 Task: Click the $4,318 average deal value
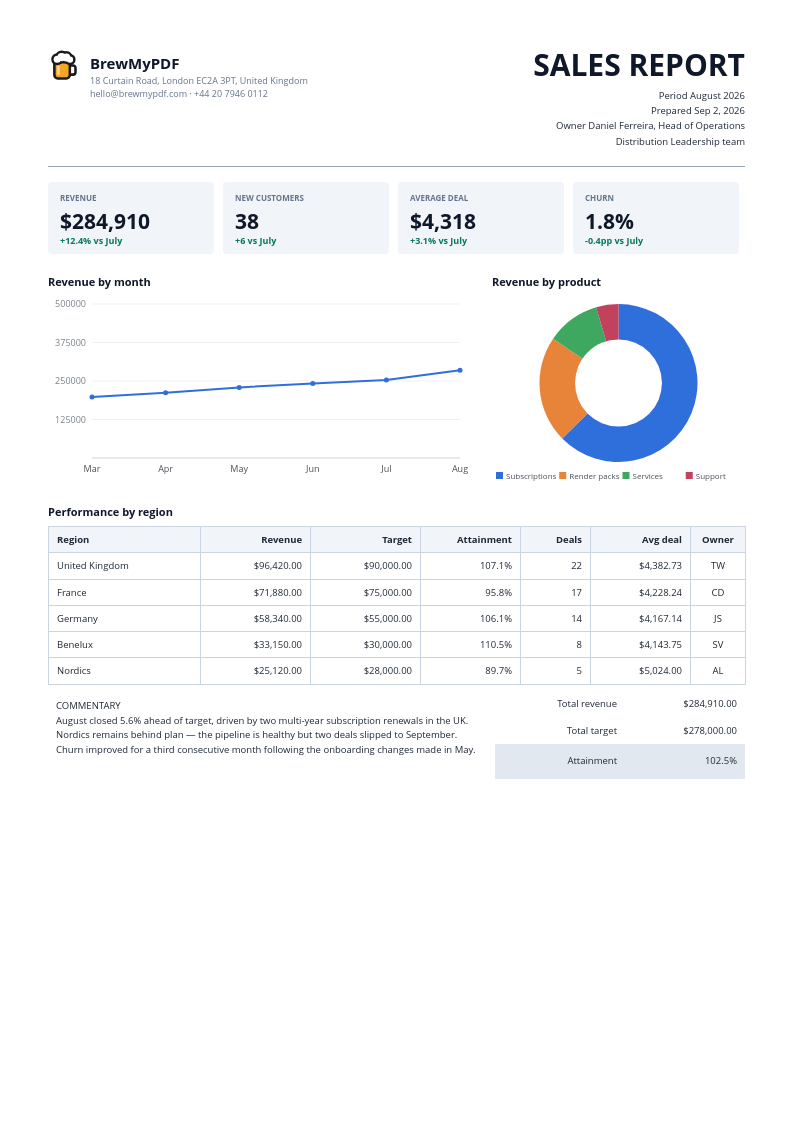point(442,222)
